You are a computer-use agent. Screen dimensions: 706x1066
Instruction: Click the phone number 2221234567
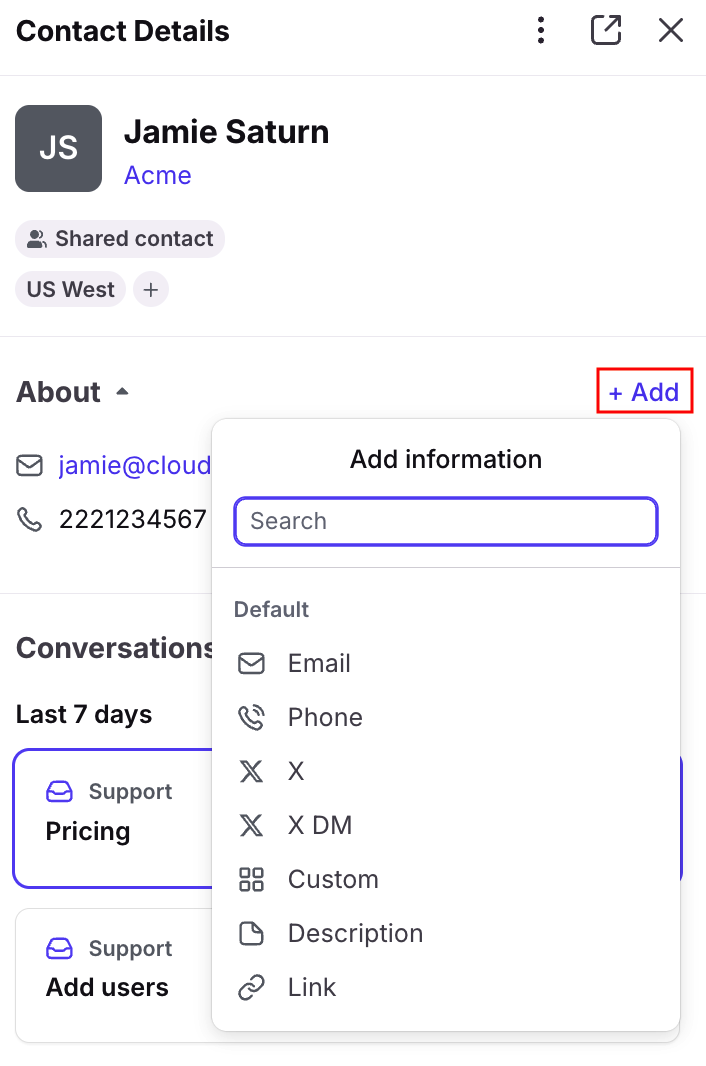click(x=133, y=519)
